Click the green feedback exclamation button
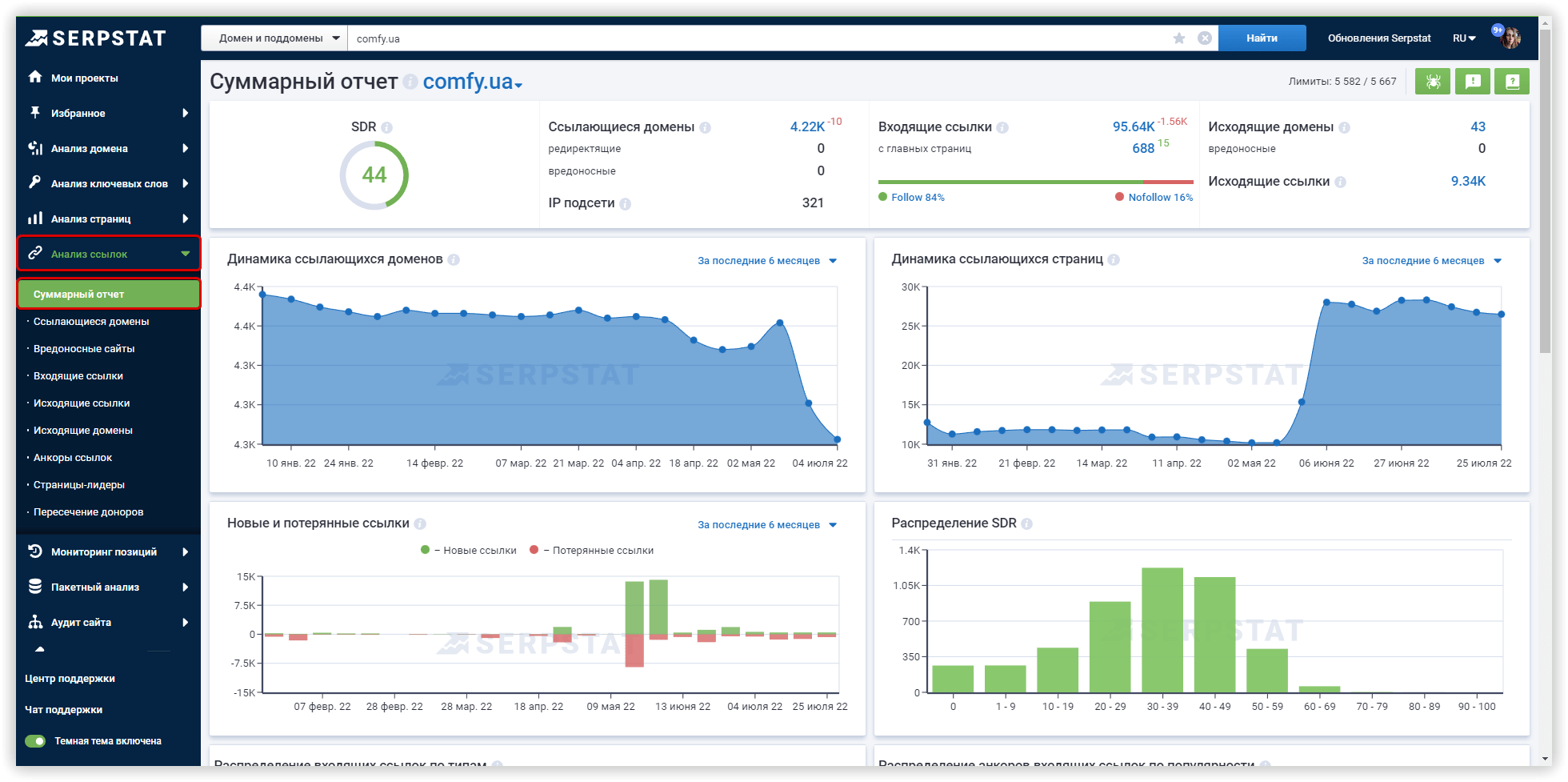Screen dimensions: 1568x782 [1473, 81]
